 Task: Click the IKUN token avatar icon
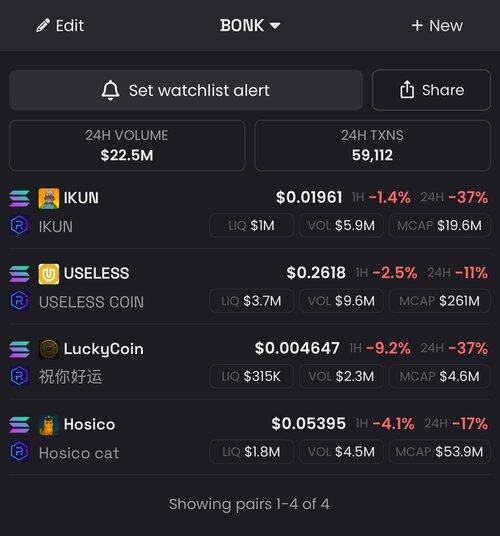pos(49,198)
